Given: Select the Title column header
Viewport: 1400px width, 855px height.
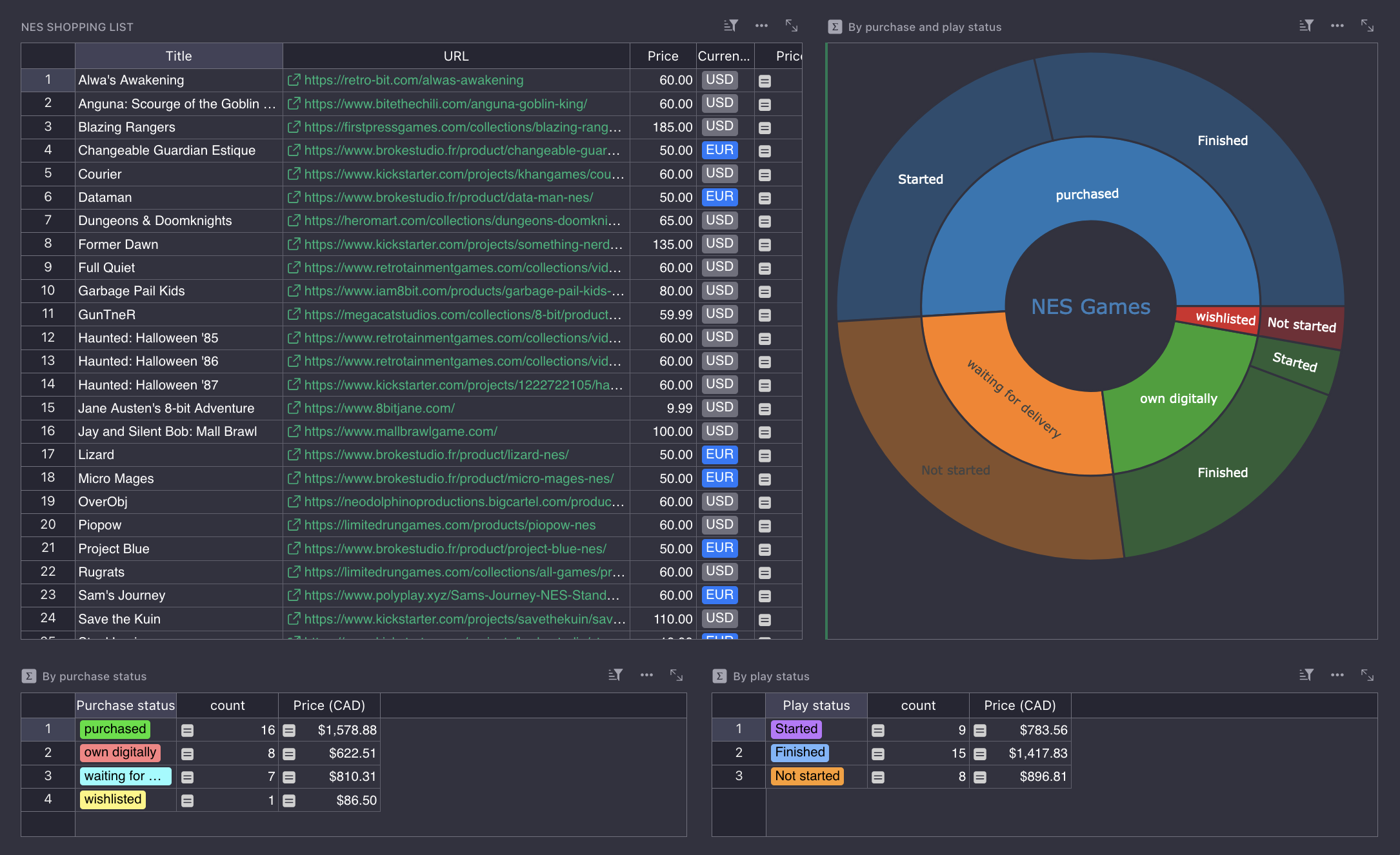Looking at the screenshot, I should coord(179,56).
